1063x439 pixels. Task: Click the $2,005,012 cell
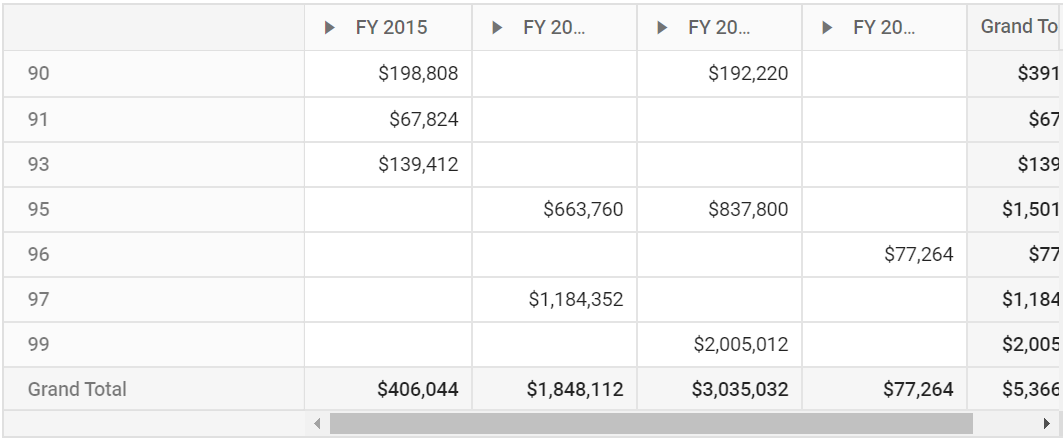pyautogui.click(x=719, y=344)
